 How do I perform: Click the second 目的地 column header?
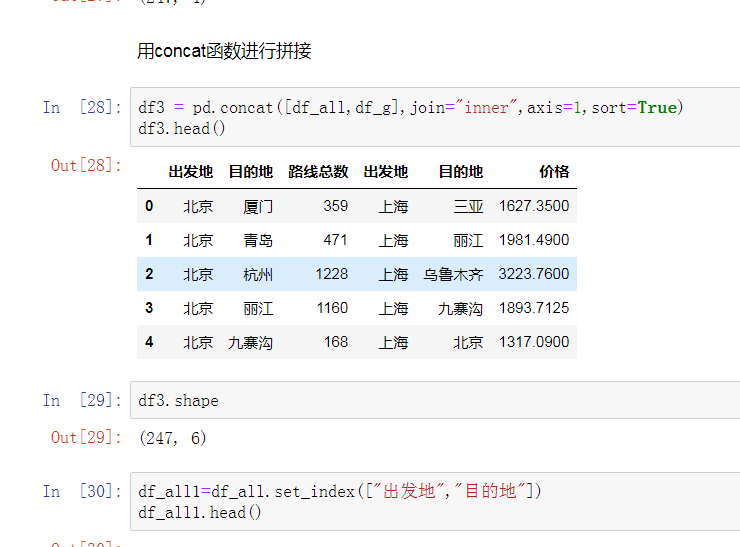click(x=461, y=171)
